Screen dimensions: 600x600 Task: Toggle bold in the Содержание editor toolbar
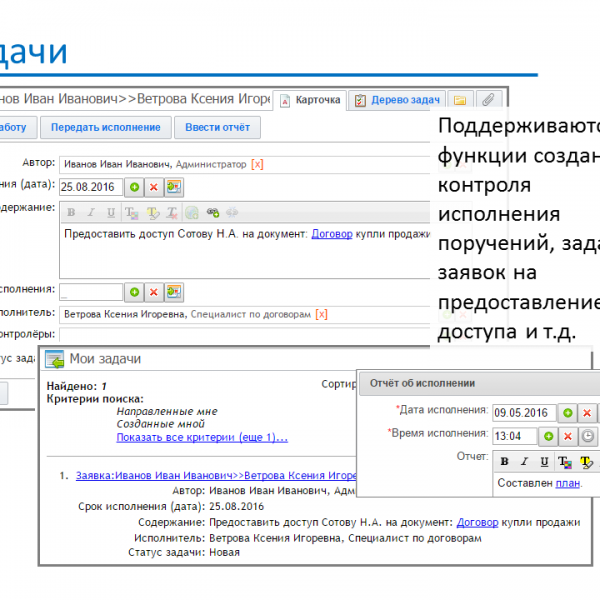tap(72, 212)
